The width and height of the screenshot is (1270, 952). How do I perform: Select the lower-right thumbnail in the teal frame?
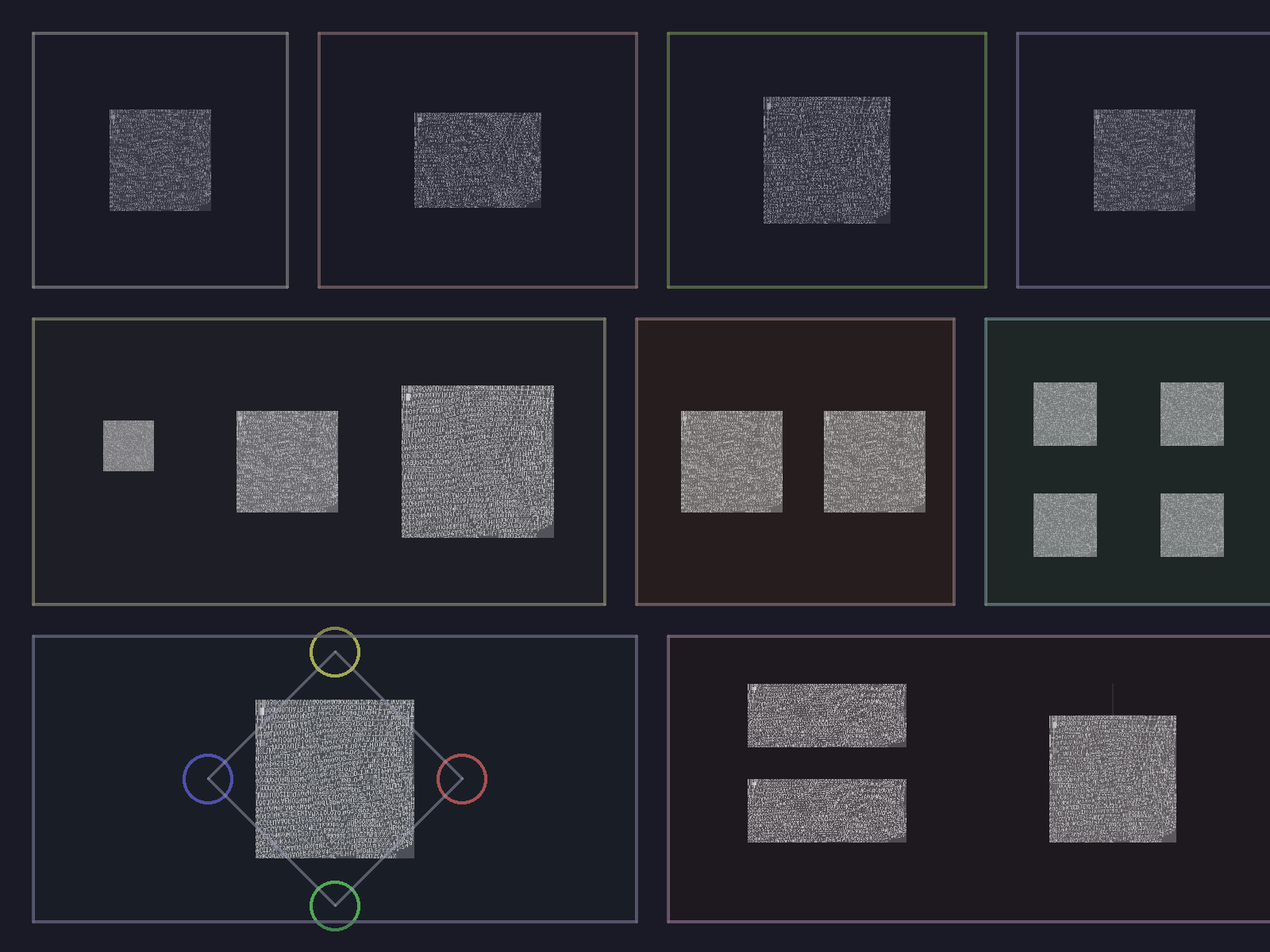(1192, 525)
